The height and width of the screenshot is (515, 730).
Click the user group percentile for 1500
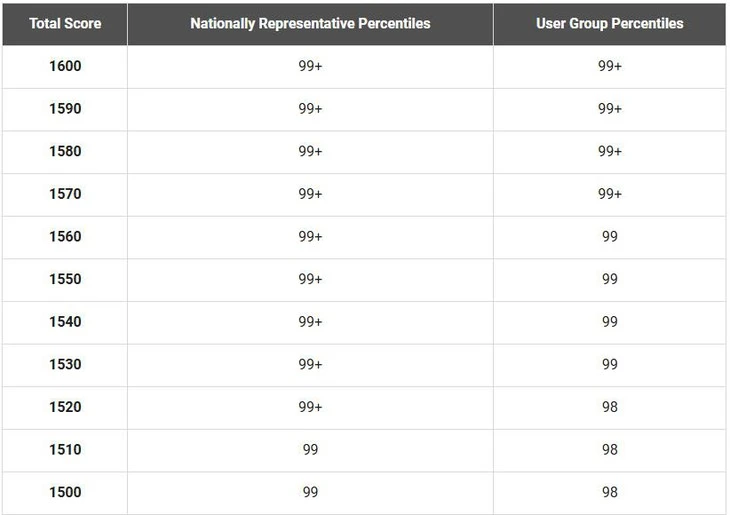coord(609,492)
